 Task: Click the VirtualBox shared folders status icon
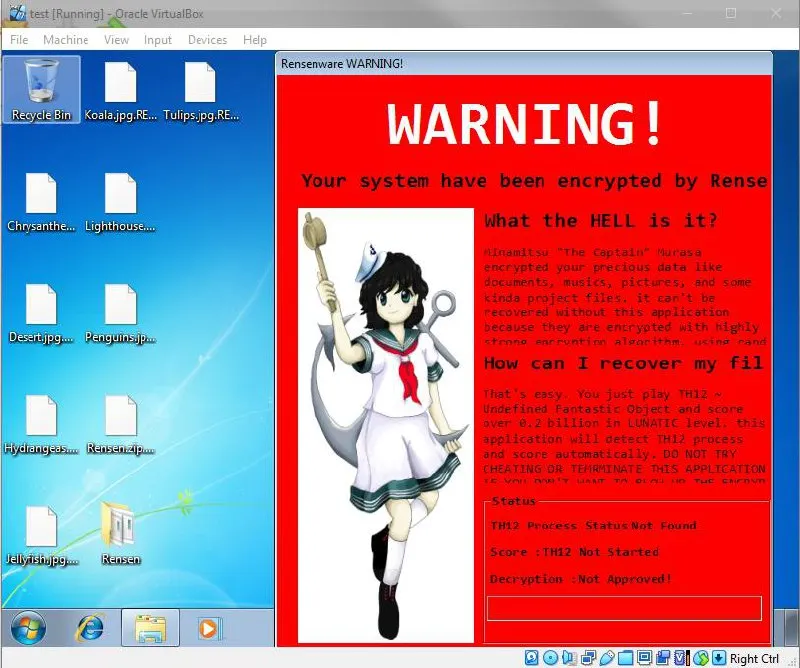pyautogui.click(x=626, y=657)
